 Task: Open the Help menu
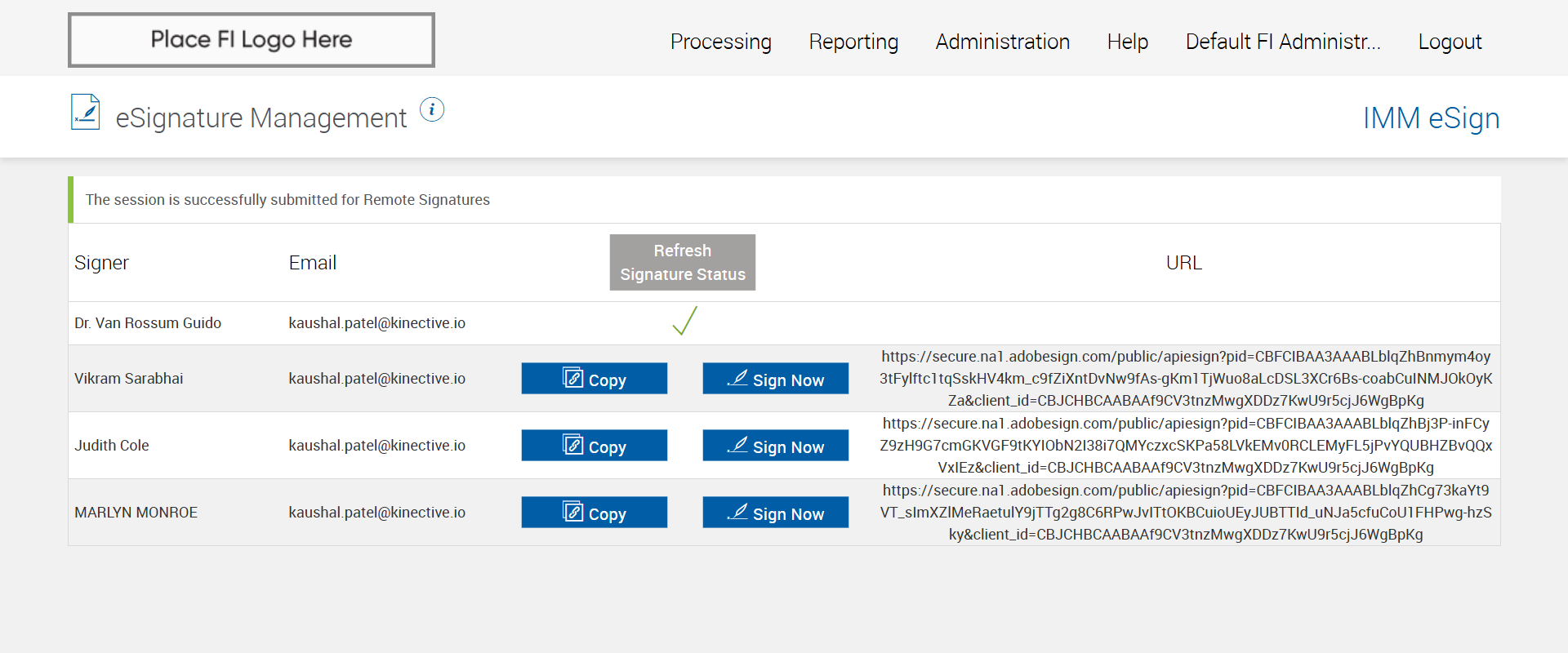coord(1127,42)
